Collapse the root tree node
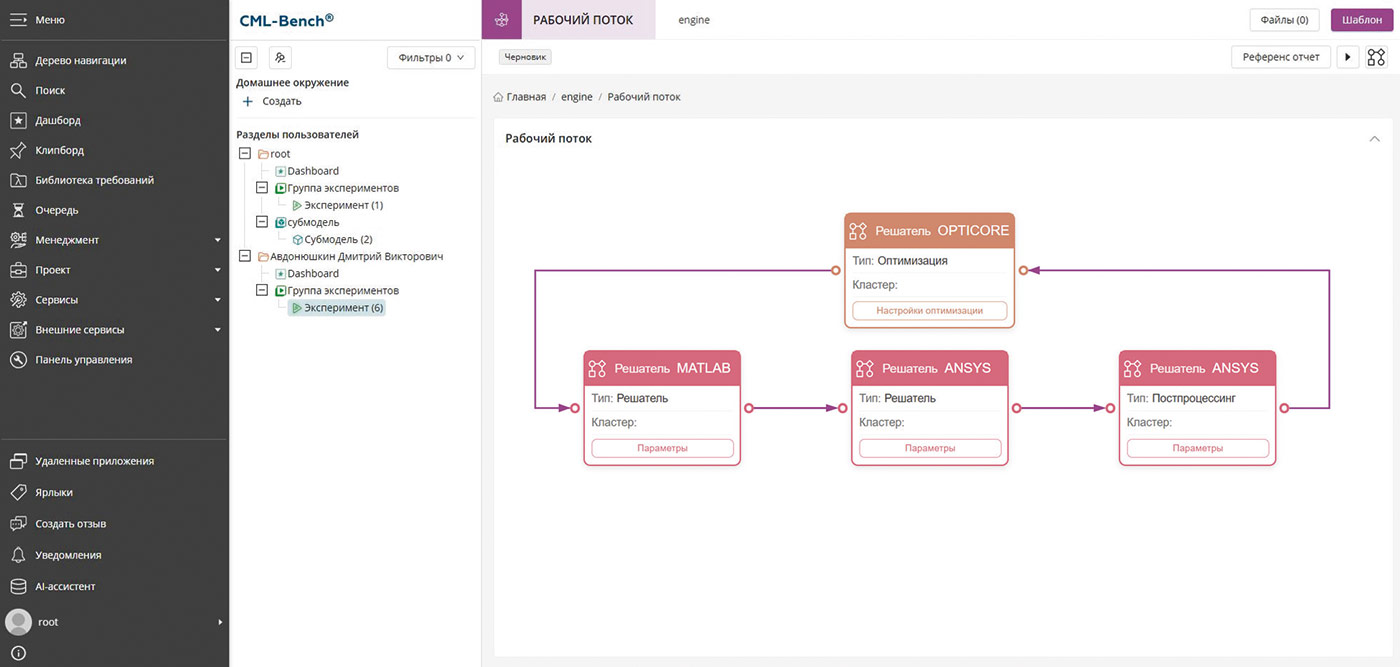 (x=245, y=154)
